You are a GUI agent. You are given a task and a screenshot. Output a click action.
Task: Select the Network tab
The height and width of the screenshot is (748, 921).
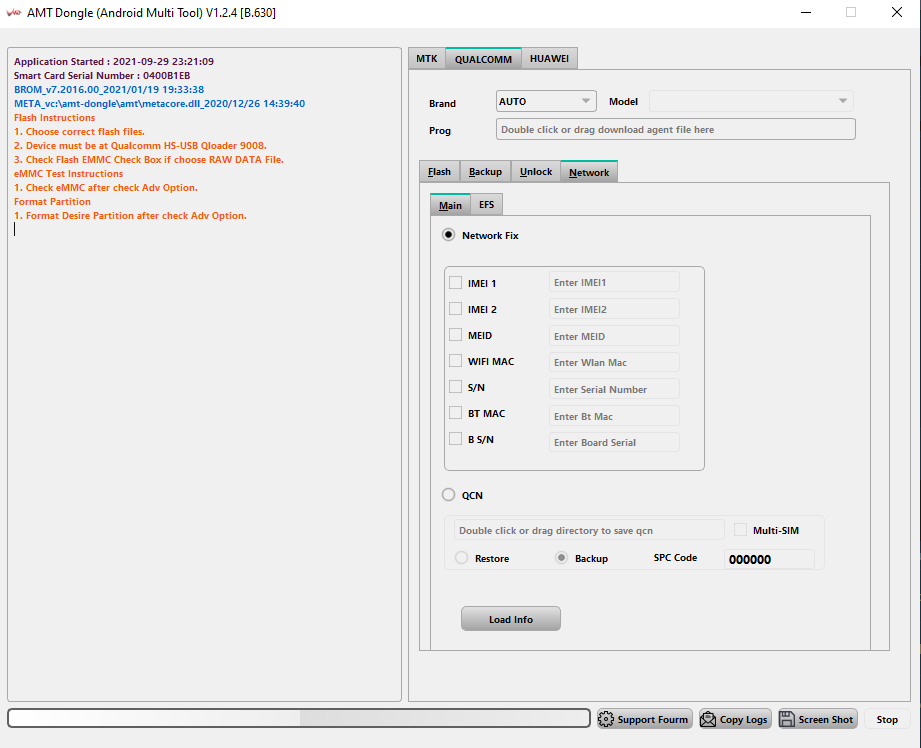tap(589, 172)
